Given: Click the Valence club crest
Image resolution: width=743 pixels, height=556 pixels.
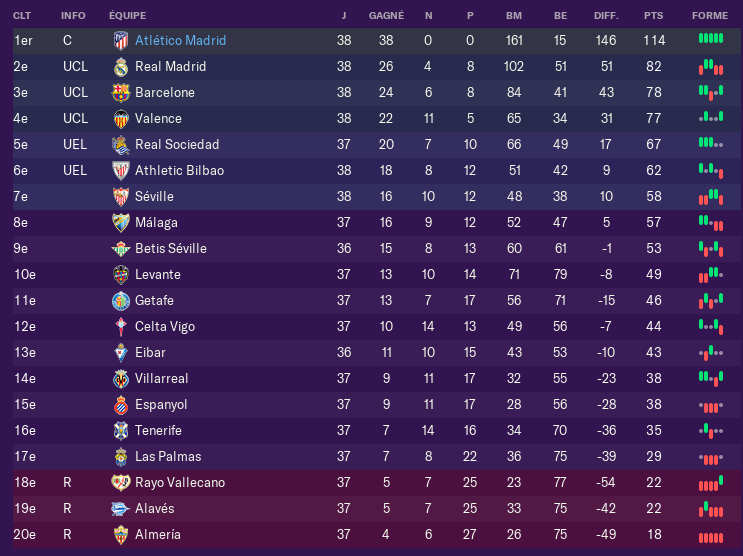Looking at the screenshot, I should coord(121,119).
